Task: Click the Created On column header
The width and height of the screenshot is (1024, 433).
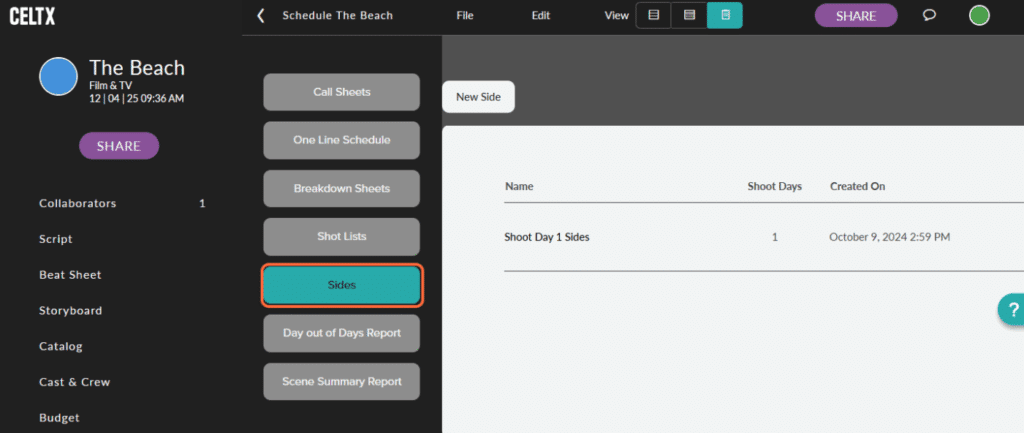Action: coord(857,186)
